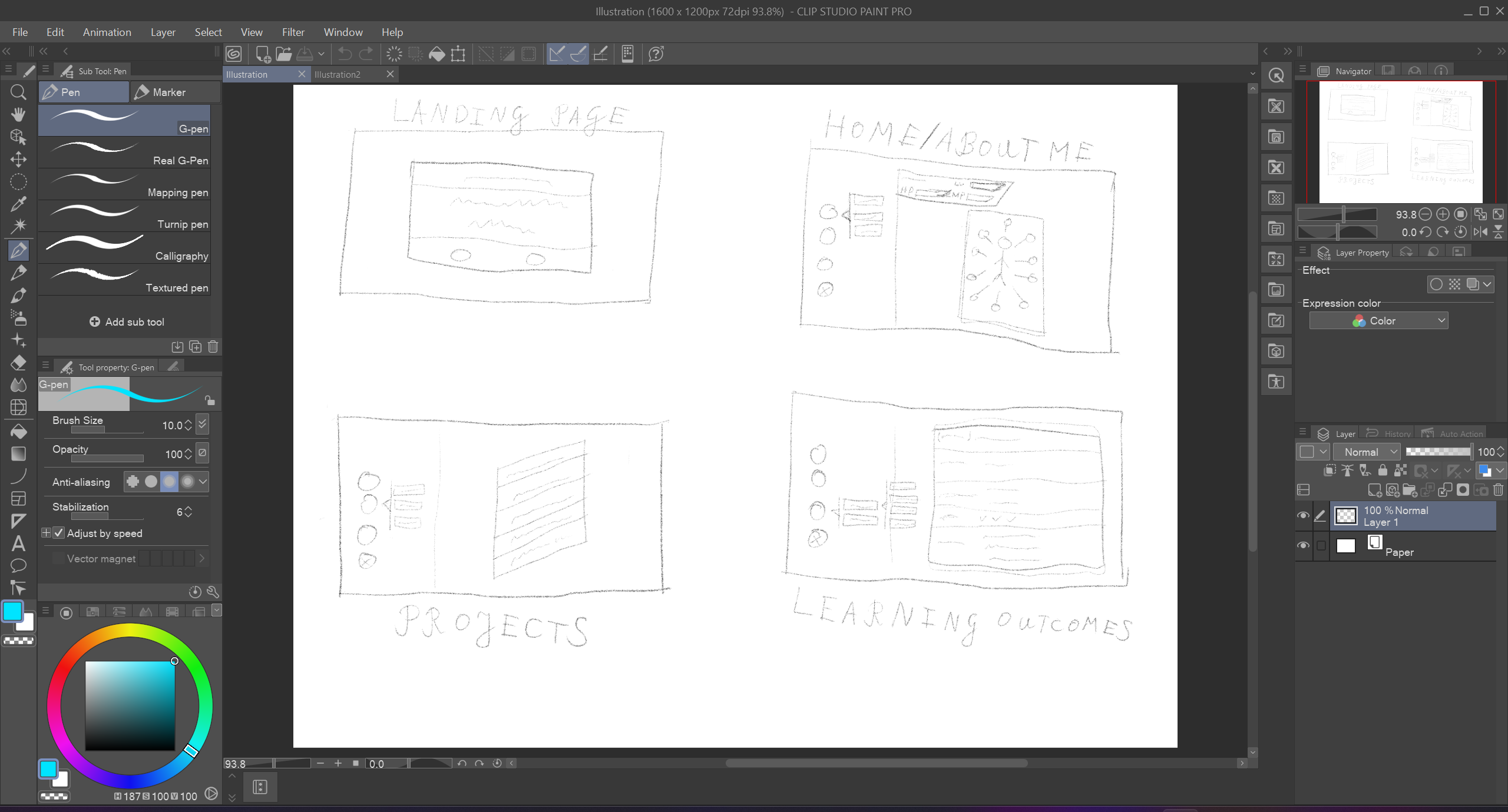Select the Calligraphy pen sub tool
Image resolution: width=1508 pixels, height=812 pixels.
(x=124, y=247)
